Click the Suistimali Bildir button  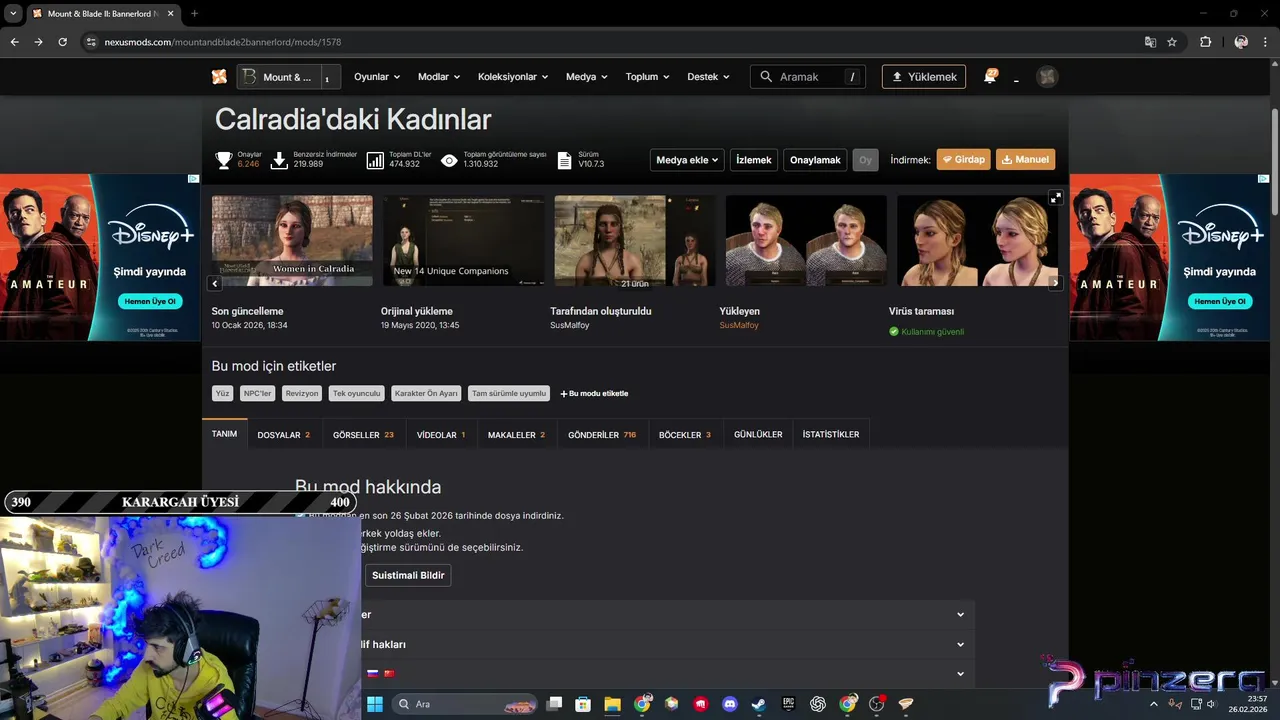408,575
